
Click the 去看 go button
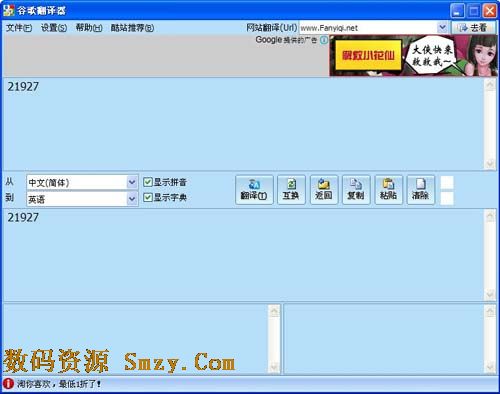[x=474, y=28]
